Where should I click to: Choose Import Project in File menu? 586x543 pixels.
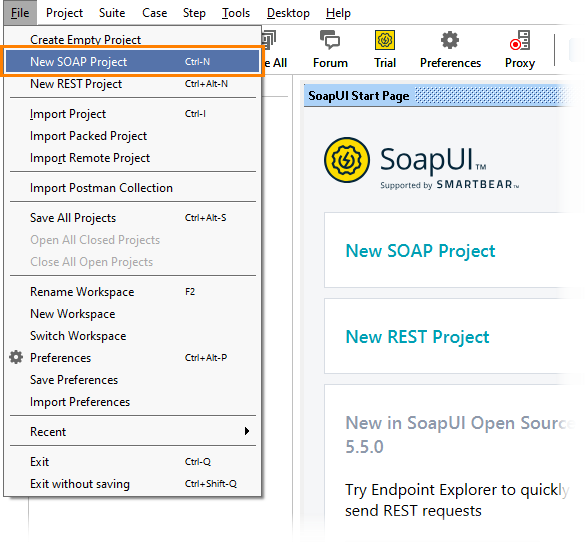pyautogui.click(x=133, y=114)
